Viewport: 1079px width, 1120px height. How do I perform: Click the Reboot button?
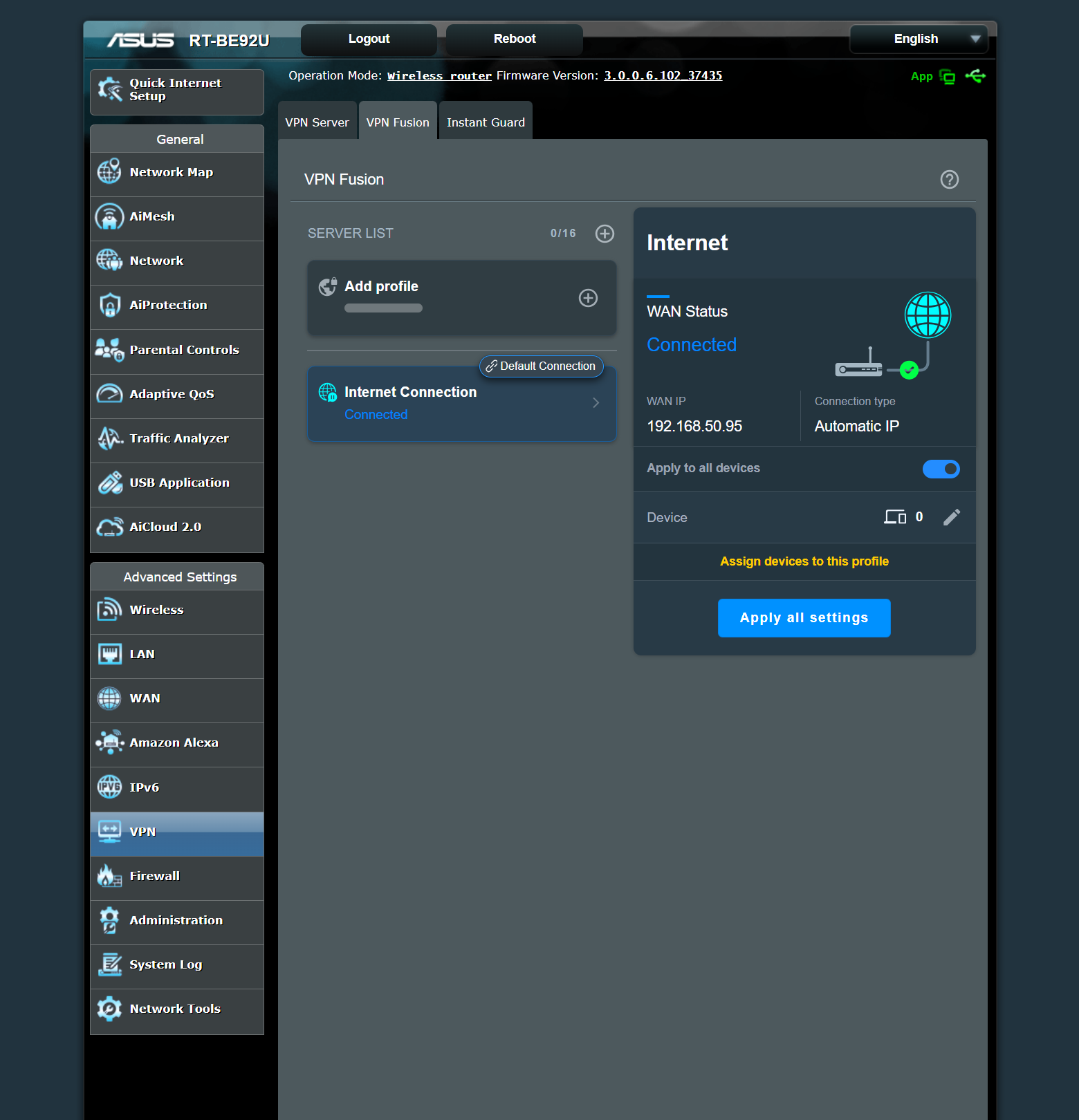pos(515,39)
